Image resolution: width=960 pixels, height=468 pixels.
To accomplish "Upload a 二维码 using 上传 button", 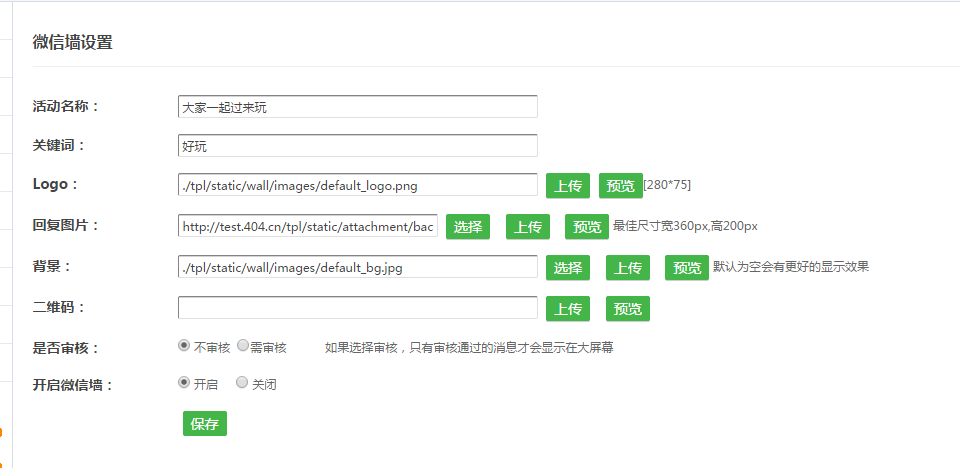I will click(x=568, y=308).
